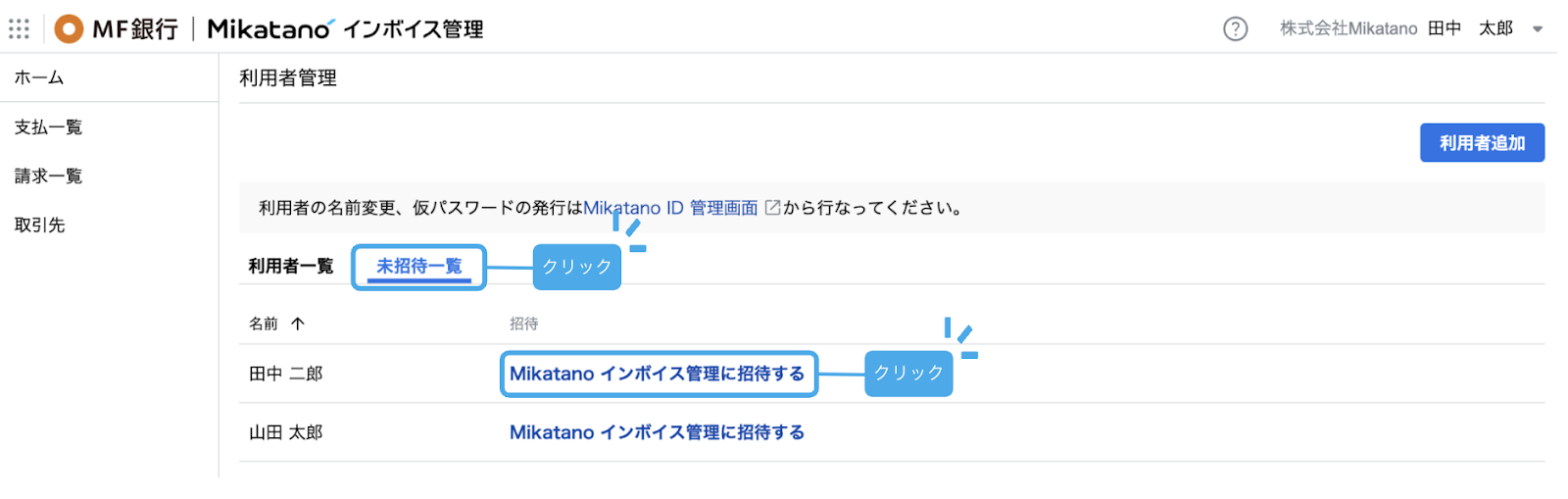This screenshot has height=499, width=1568.
Task: Expand the account dropdown arrow
Action: tap(1538, 29)
